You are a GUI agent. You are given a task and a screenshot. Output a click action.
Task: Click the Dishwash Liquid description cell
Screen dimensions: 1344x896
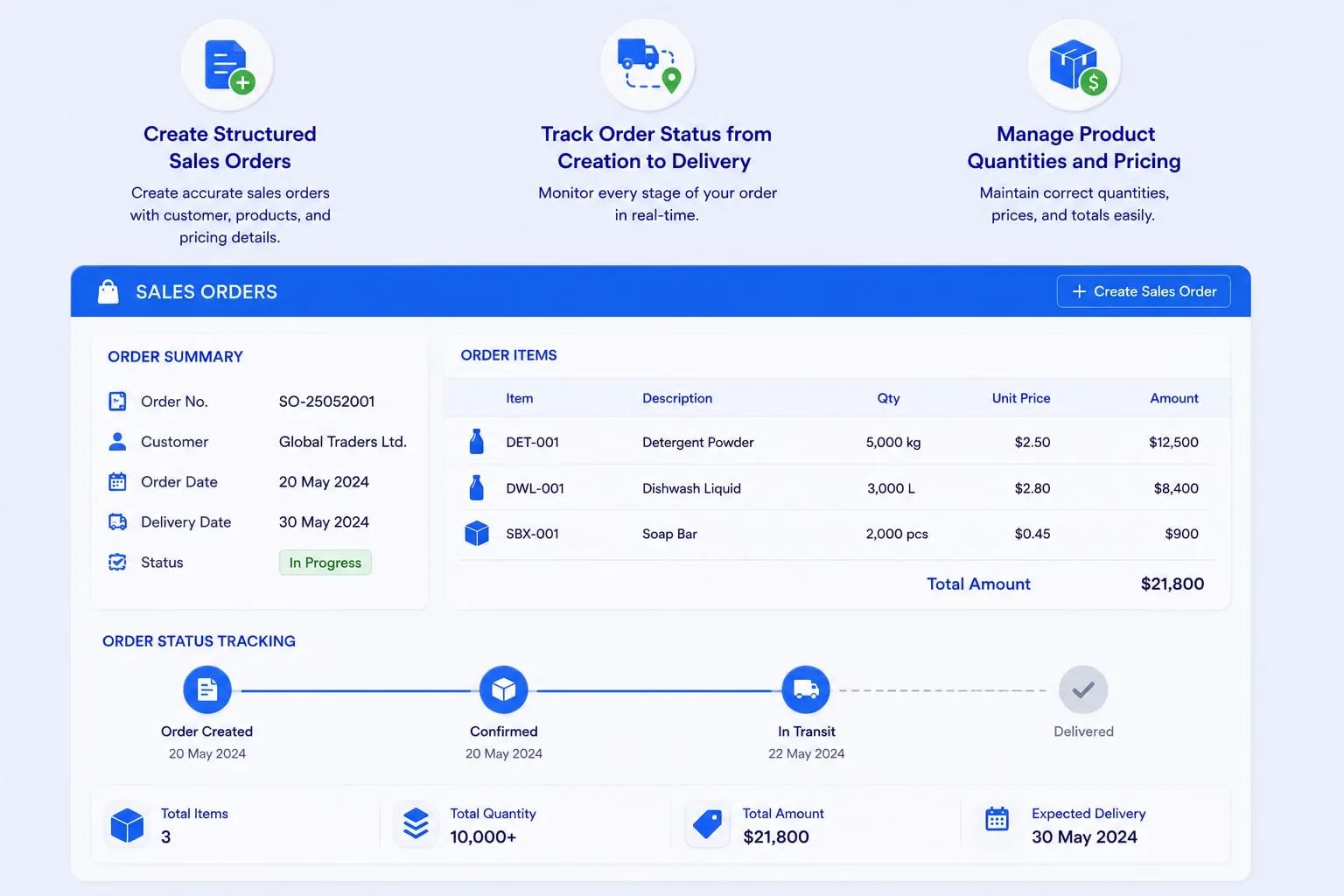[692, 488]
